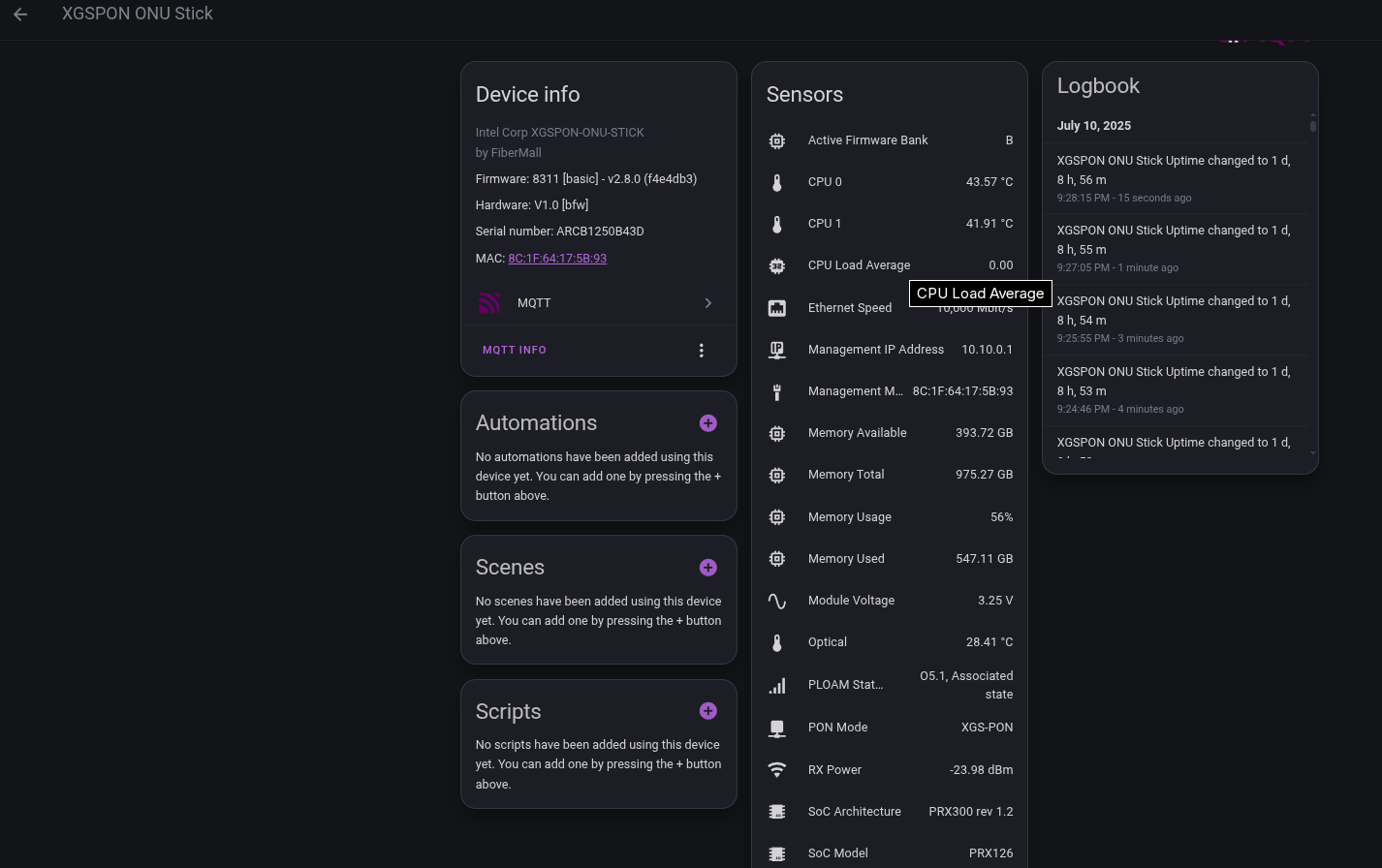Open the CPU 1 sensor value 41.91 °C
Screen dimensions: 1382x868
point(989,224)
